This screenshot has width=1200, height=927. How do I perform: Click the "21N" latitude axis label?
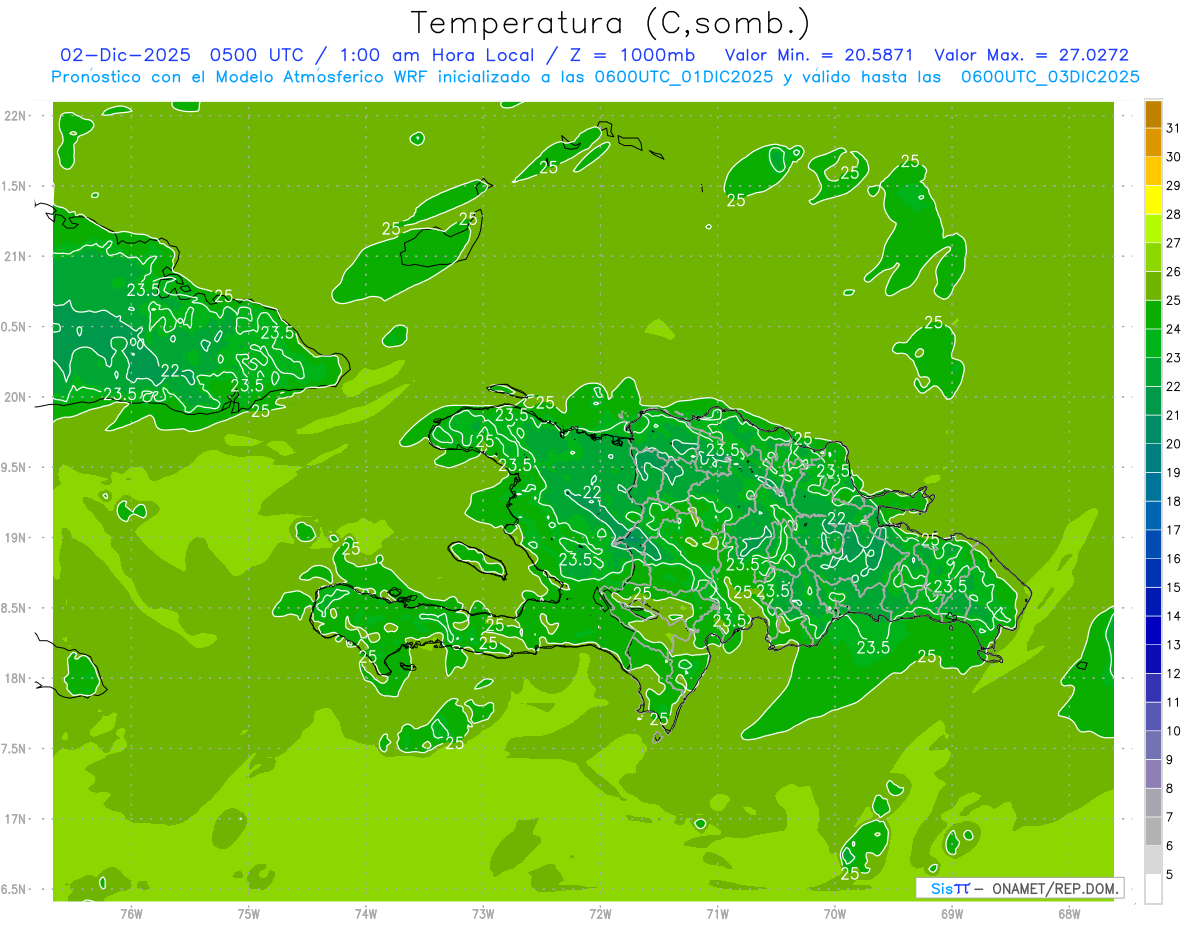(x=15, y=256)
